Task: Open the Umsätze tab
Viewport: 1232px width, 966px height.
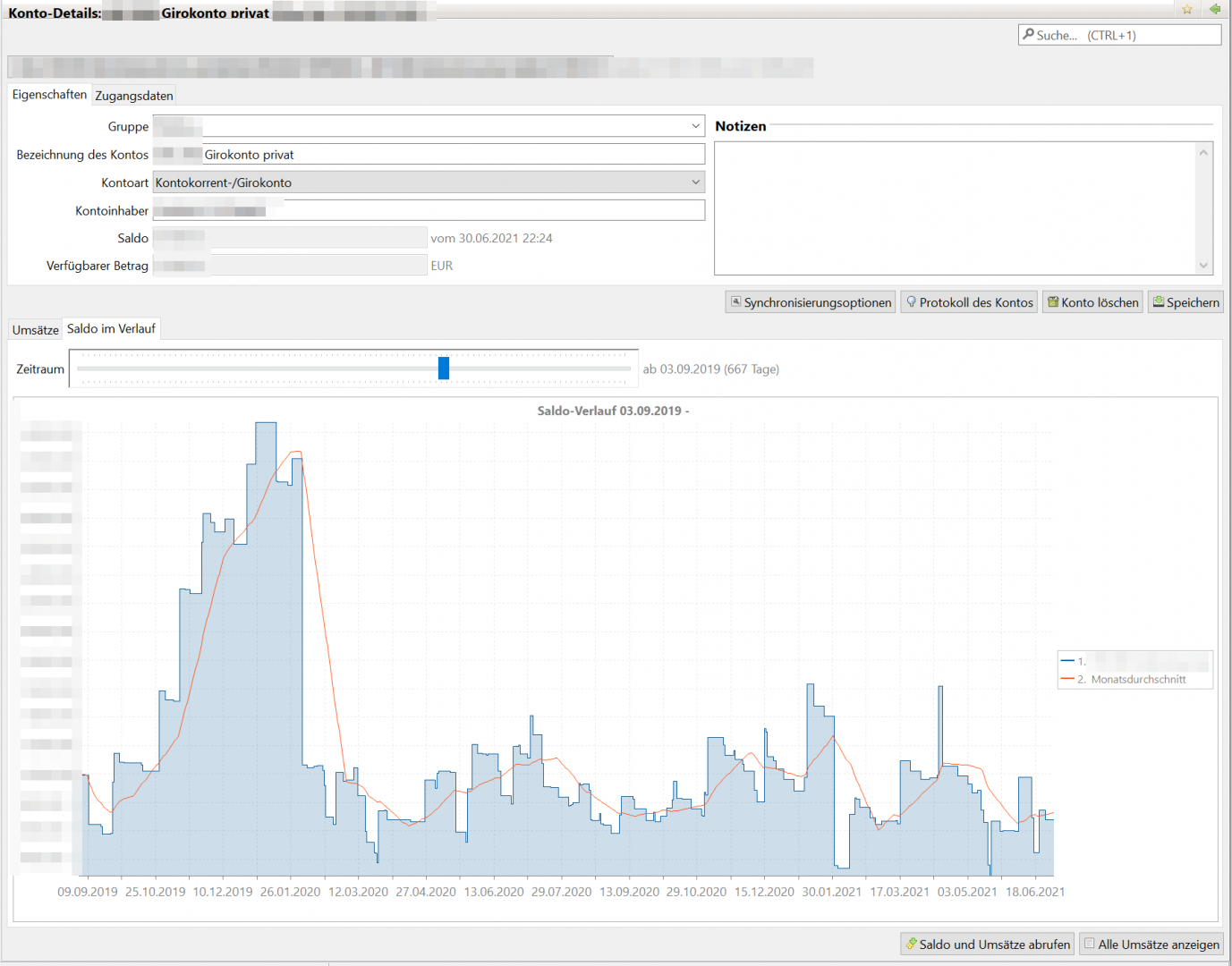Action: [36, 330]
